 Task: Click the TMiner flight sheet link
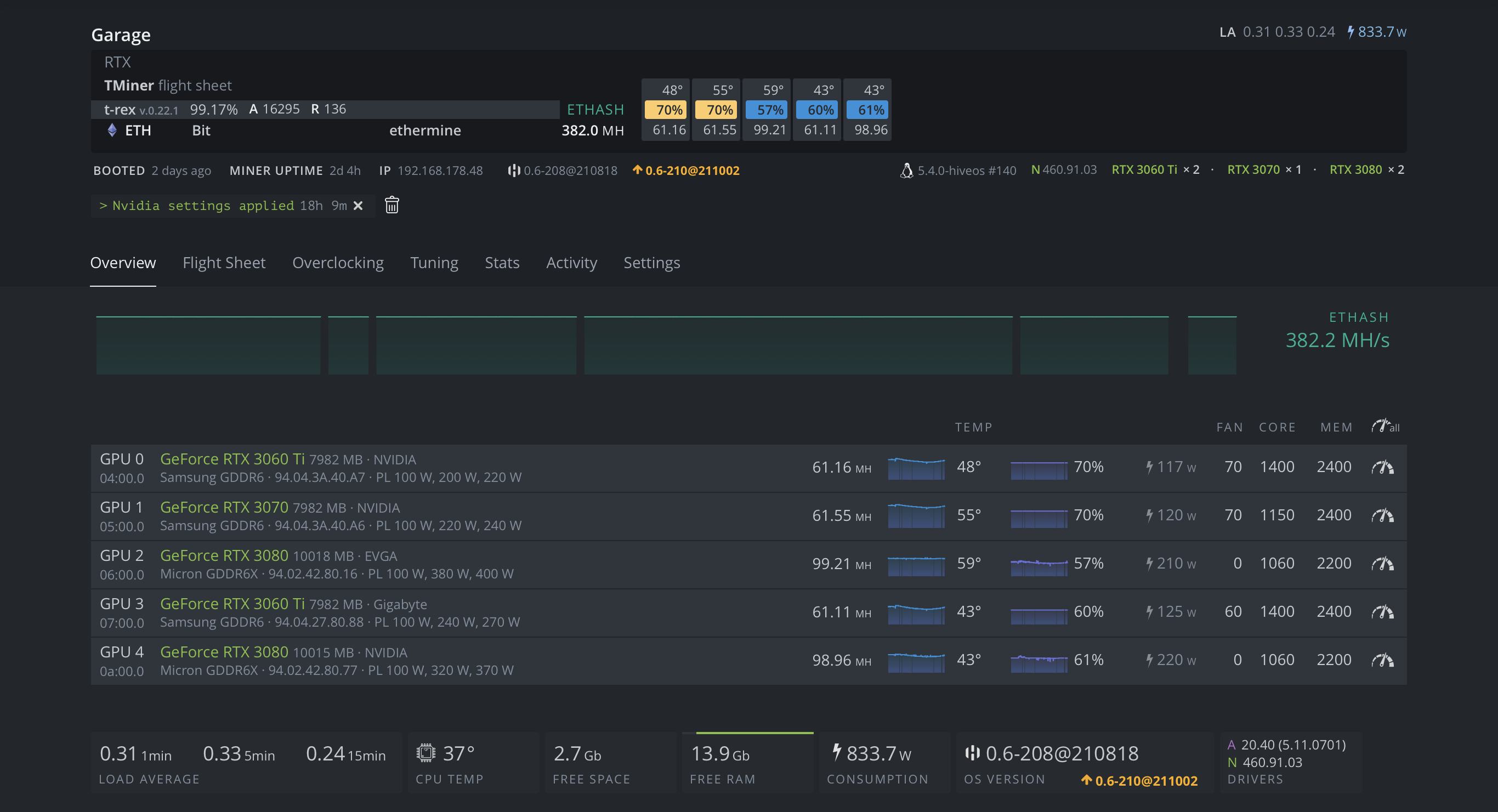tap(168, 86)
